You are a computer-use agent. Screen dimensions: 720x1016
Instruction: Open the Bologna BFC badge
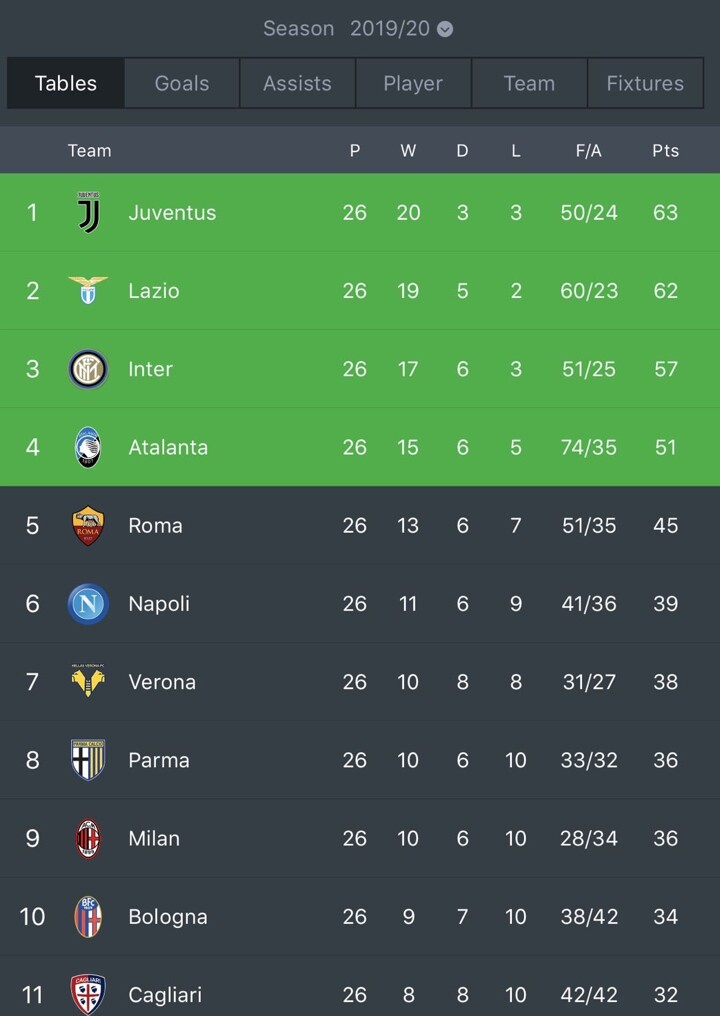[88, 917]
